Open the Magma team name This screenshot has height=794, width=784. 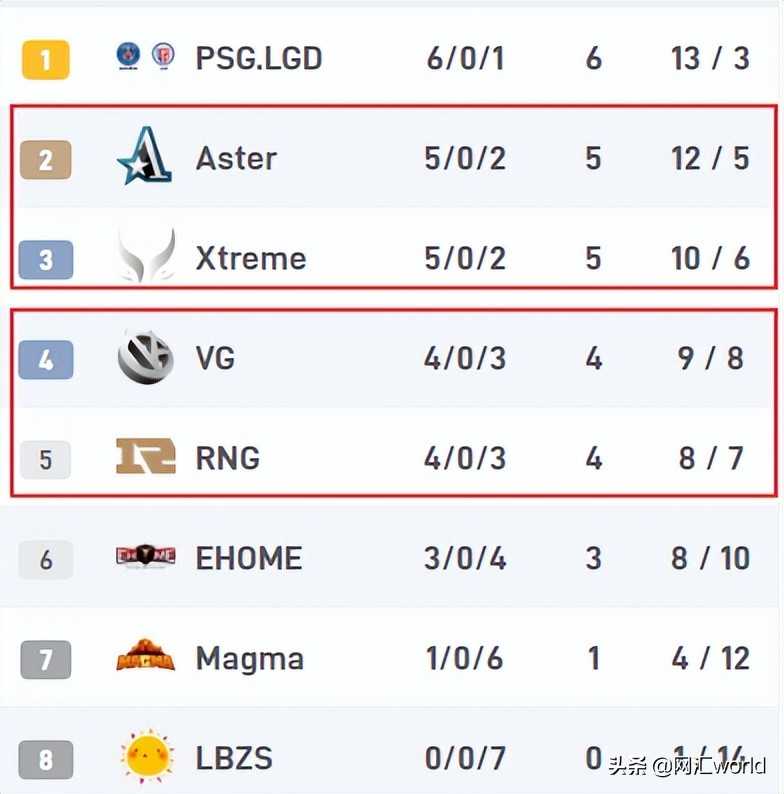click(x=250, y=659)
